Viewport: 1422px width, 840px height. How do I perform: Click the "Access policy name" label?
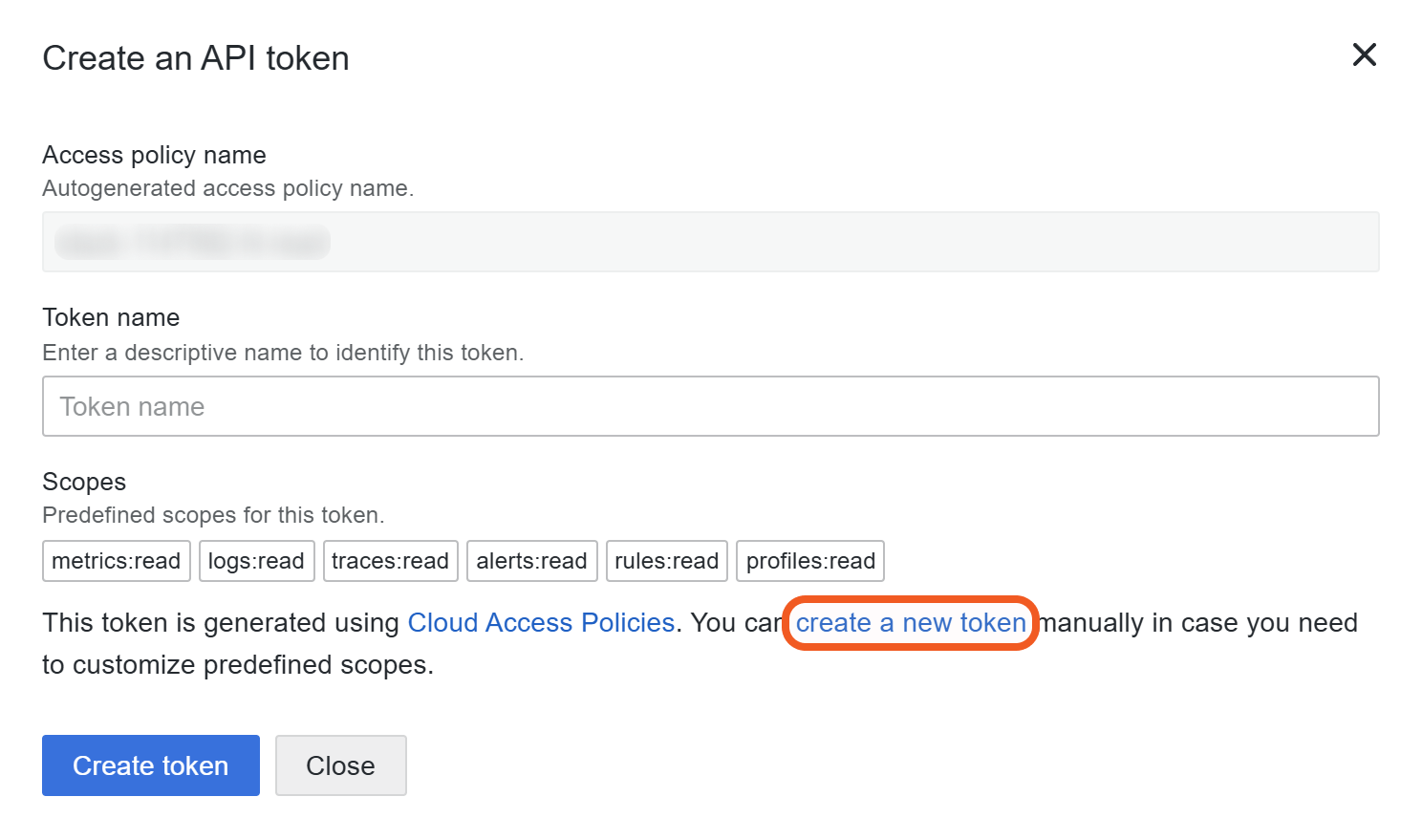(x=154, y=155)
